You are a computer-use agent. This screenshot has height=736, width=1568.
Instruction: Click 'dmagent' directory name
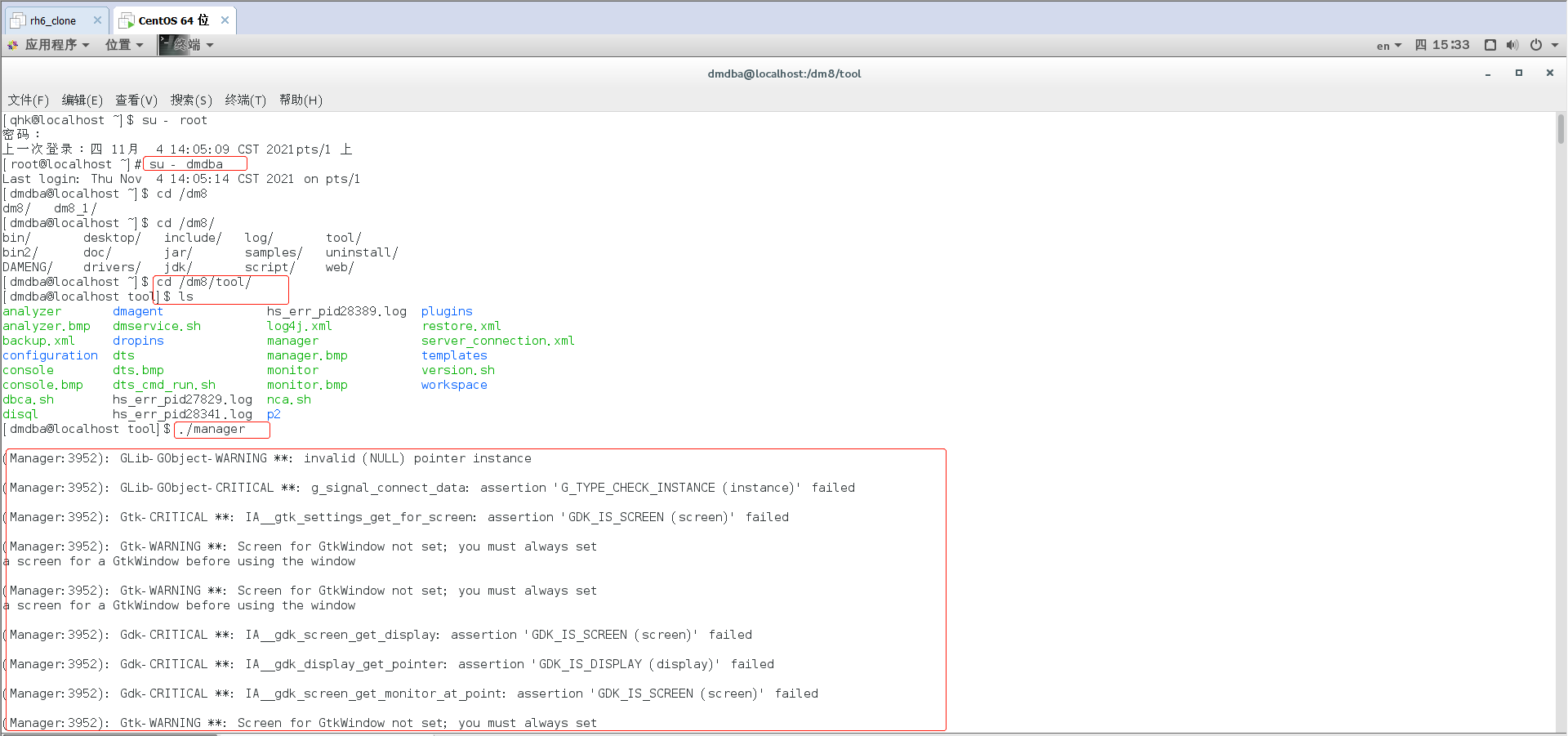(138, 311)
